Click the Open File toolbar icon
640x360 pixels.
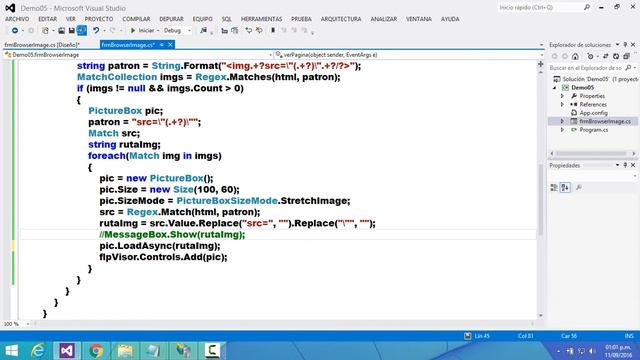(61, 31)
